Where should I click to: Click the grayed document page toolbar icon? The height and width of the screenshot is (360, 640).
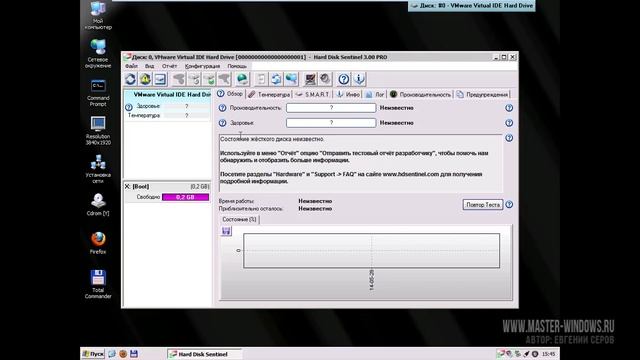pyautogui.click(x=261, y=79)
